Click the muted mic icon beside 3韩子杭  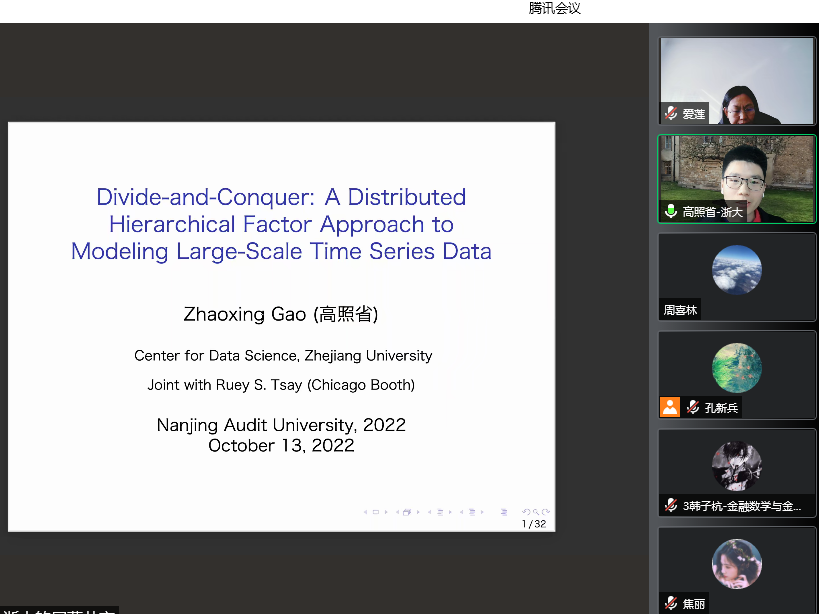point(671,506)
